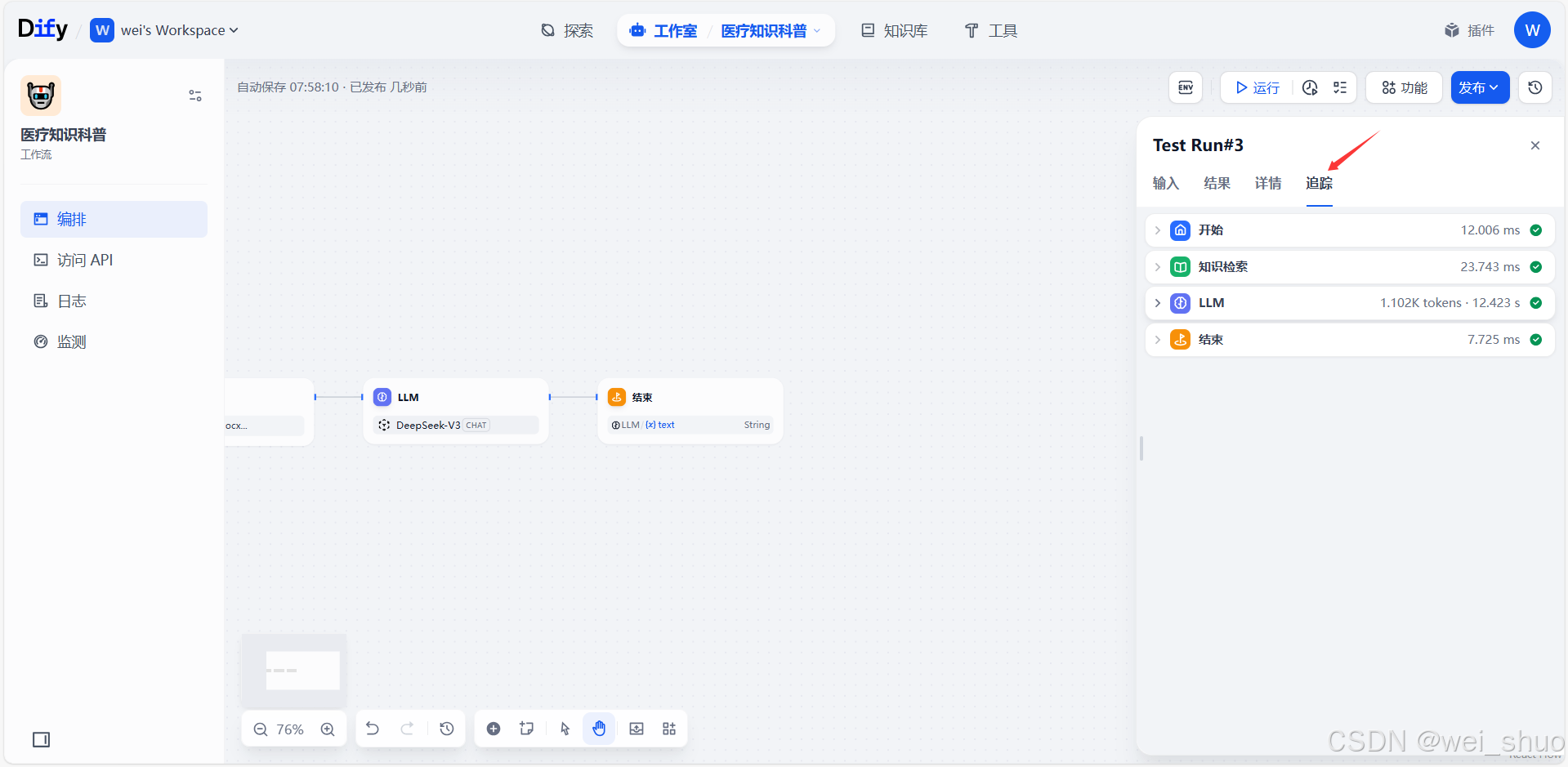Image resolution: width=1568 pixels, height=767 pixels.
Task: Open ENV environment variables button
Action: coord(1186,87)
